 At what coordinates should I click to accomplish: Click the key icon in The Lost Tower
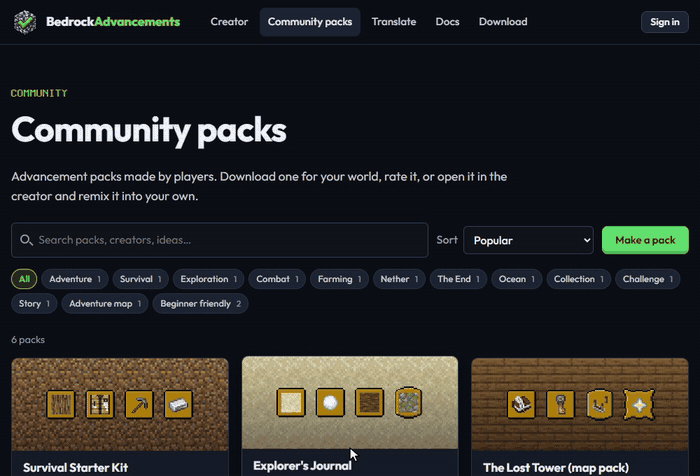pyautogui.click(x=560, y=405)
